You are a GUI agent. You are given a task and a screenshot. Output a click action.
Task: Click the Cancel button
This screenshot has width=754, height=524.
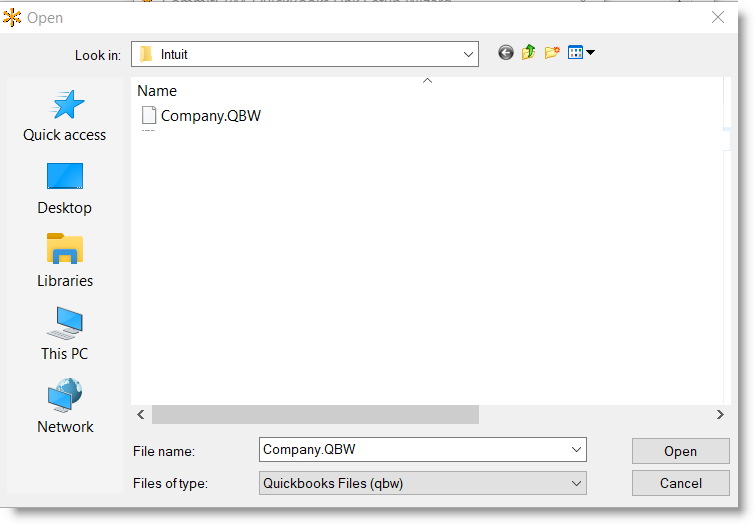pyautogui.click(x=680, y=483)
